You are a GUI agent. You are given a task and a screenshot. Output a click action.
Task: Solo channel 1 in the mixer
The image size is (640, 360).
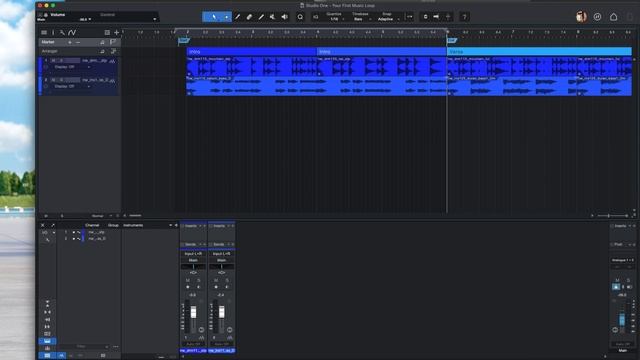pos(199,280)
